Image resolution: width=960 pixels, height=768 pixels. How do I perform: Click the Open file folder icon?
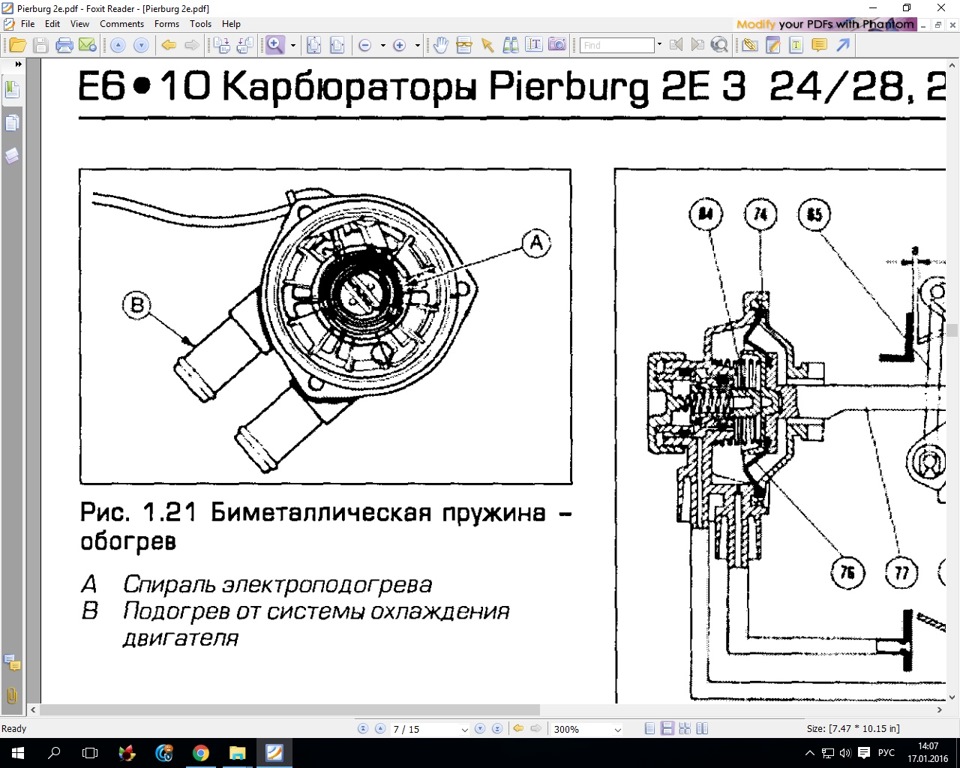18,45
